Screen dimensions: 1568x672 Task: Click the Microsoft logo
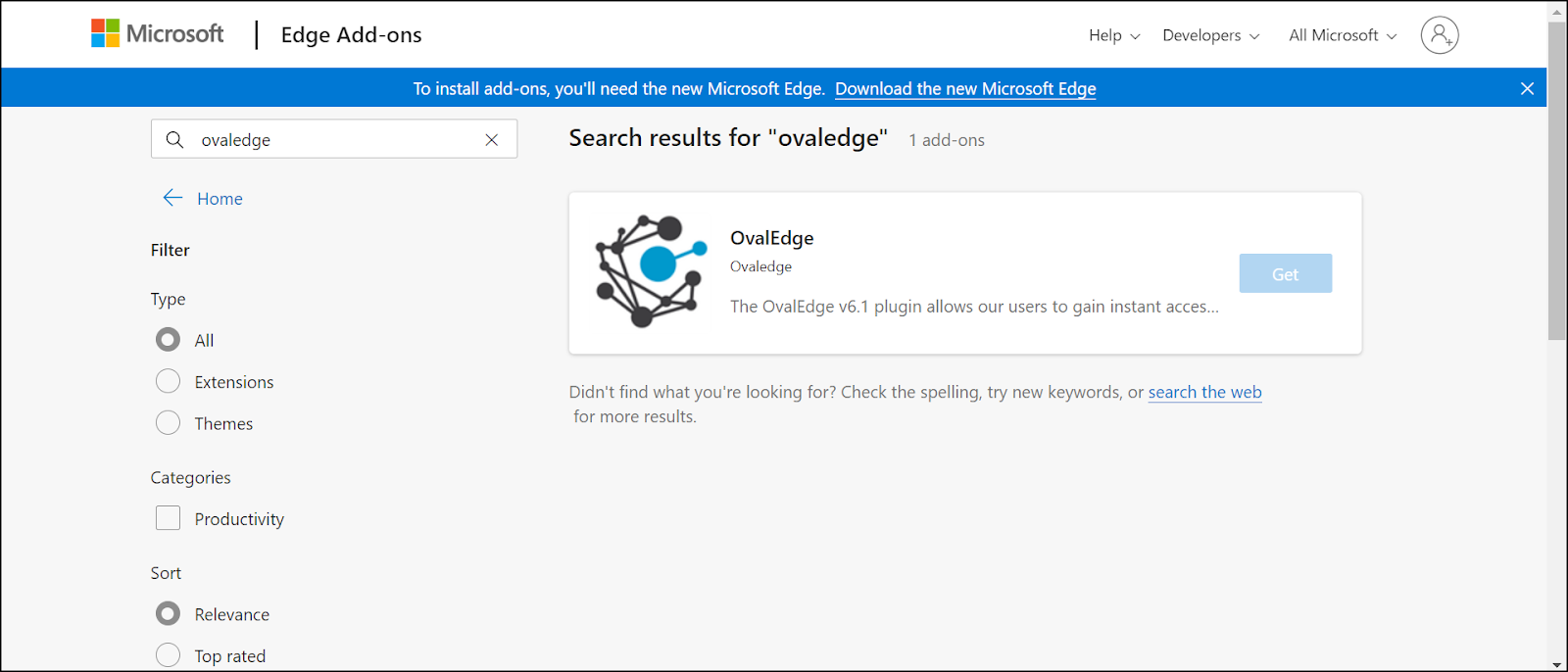pyautogui.click(x=157, y=34)
